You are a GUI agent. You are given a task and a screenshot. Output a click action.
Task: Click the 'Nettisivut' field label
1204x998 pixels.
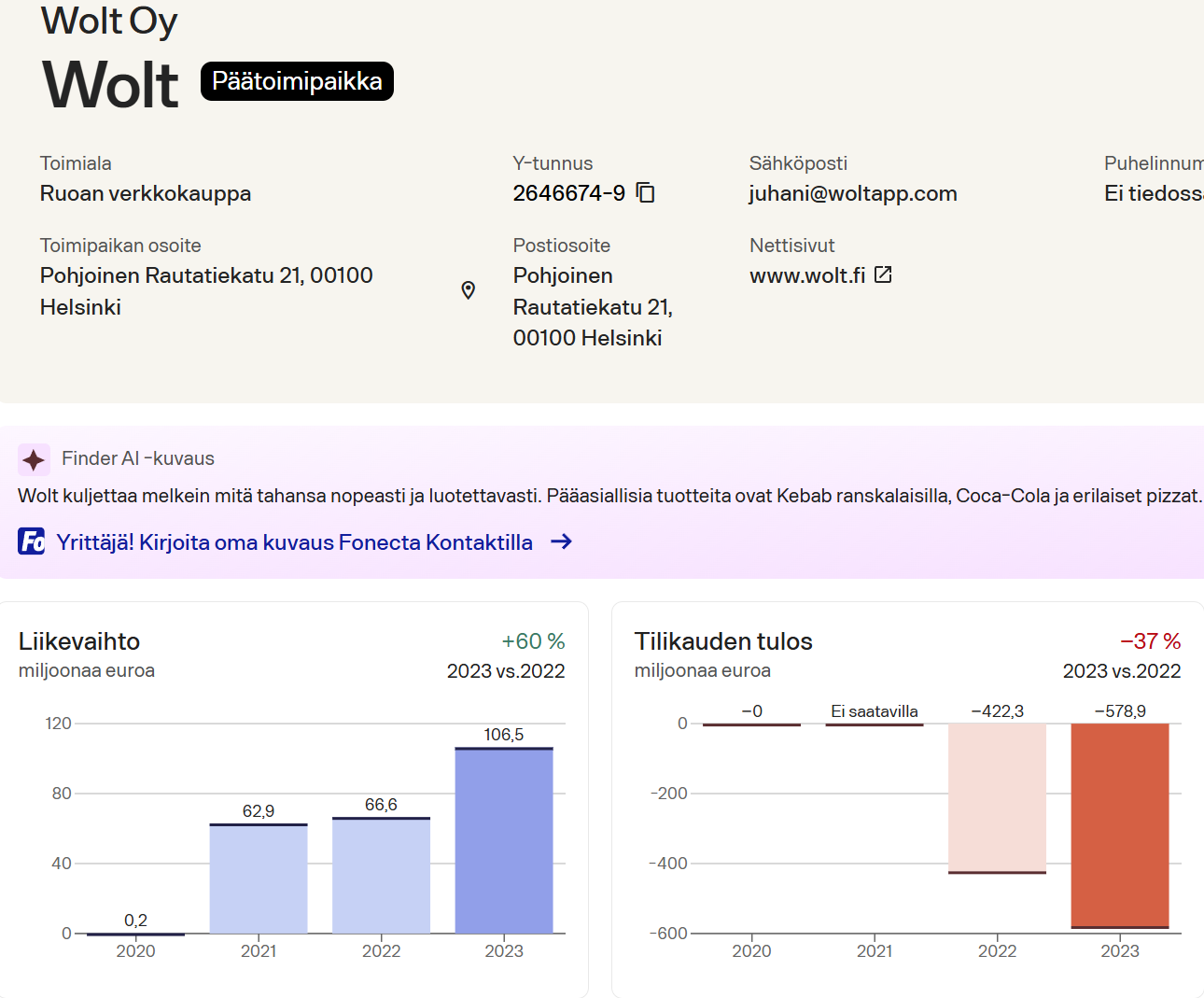tap(792, 246)
